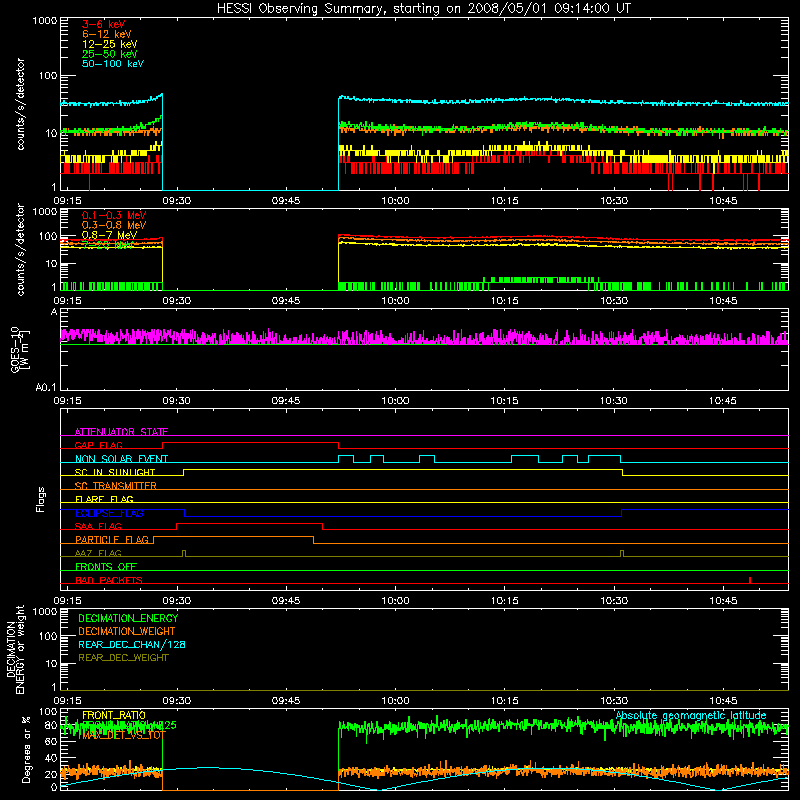Pick 10:45 time label under decimation panel
This screenshot has height=800, width=800.
tap(723, 701)
